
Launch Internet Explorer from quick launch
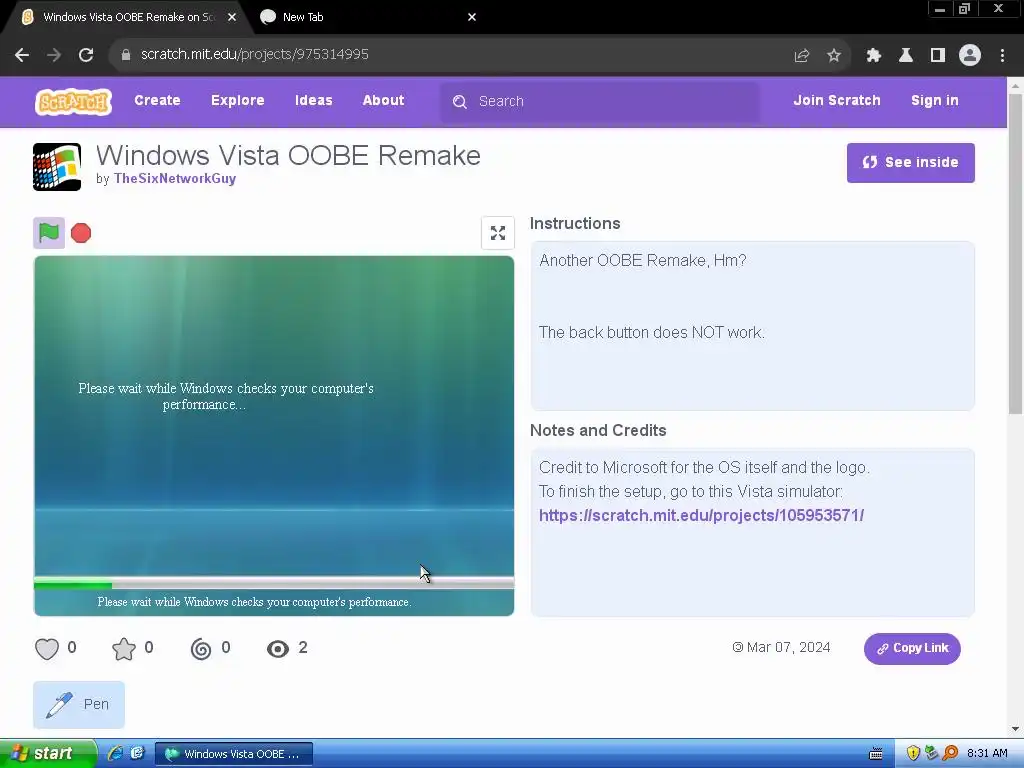pos(115,754)
